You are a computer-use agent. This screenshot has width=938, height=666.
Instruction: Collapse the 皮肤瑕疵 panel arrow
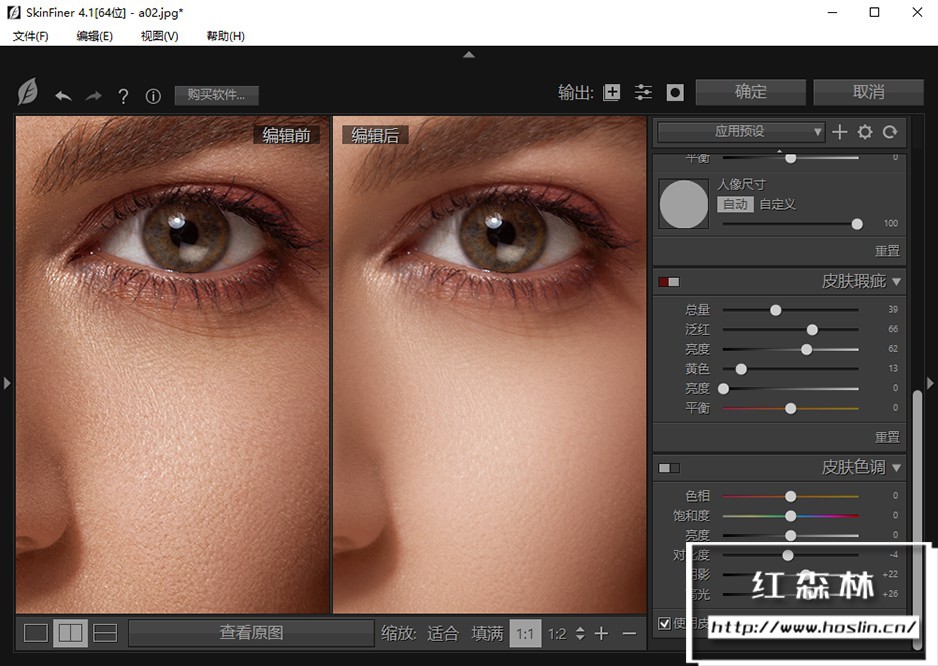[896, 282]
